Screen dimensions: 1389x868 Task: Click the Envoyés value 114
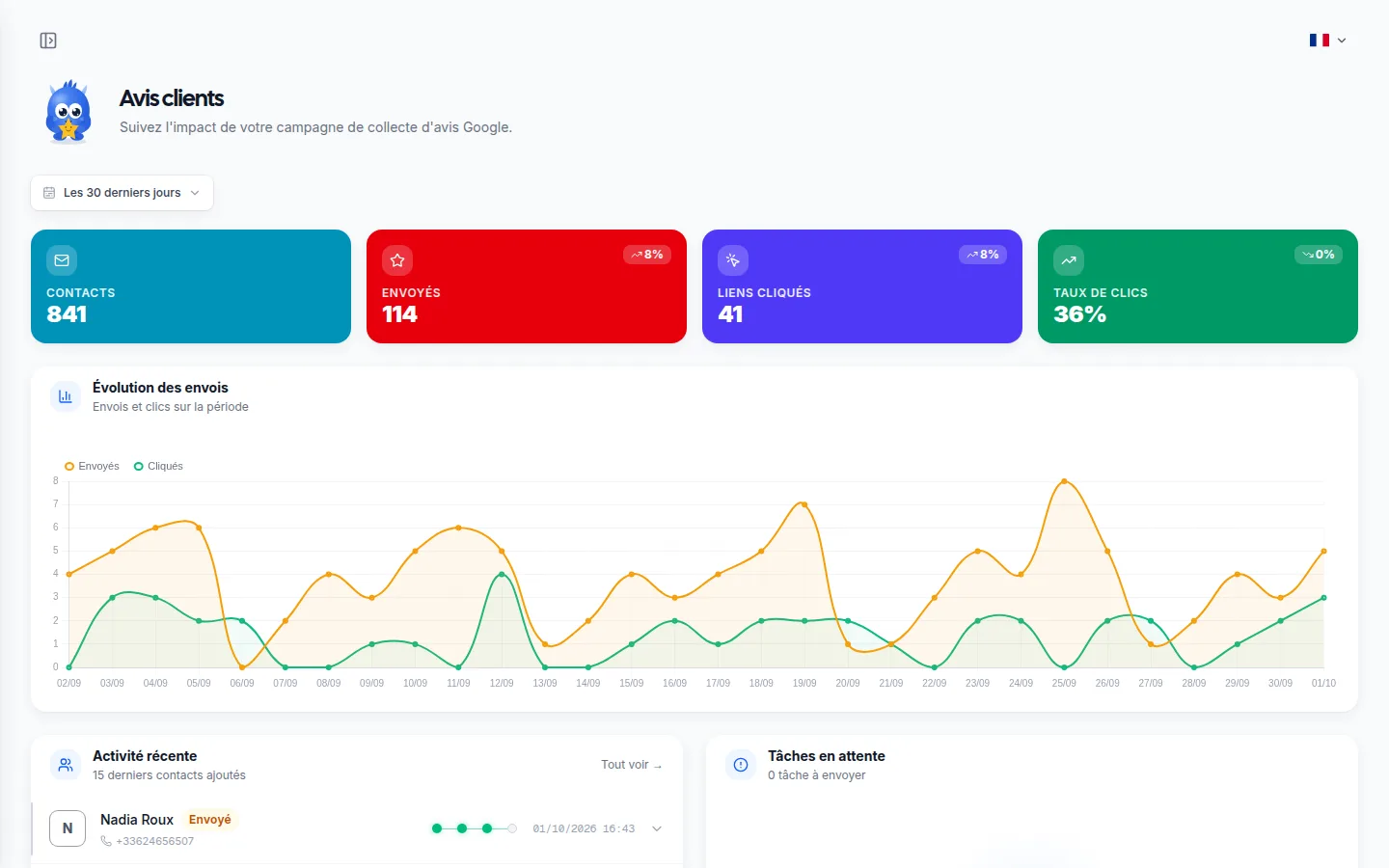point(399,314)
